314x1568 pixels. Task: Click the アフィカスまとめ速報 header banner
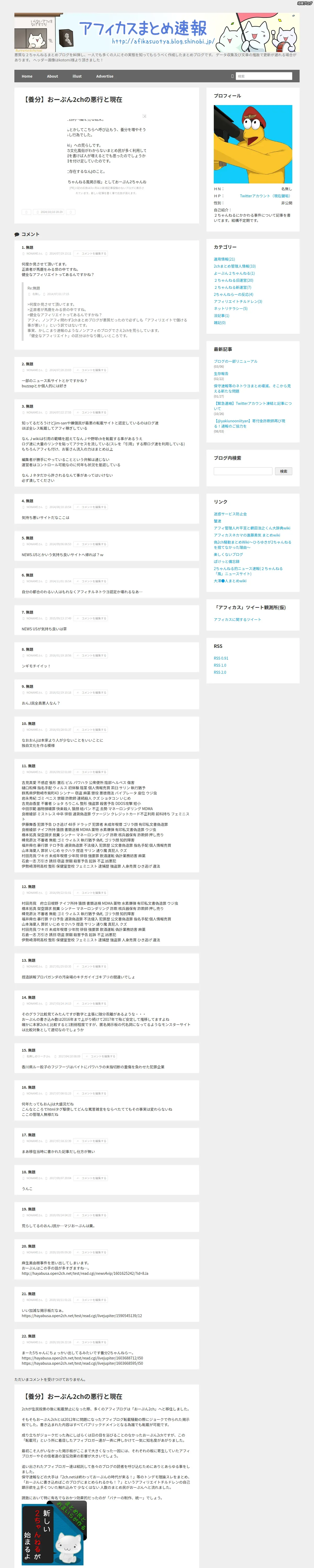tap(157, 32)
